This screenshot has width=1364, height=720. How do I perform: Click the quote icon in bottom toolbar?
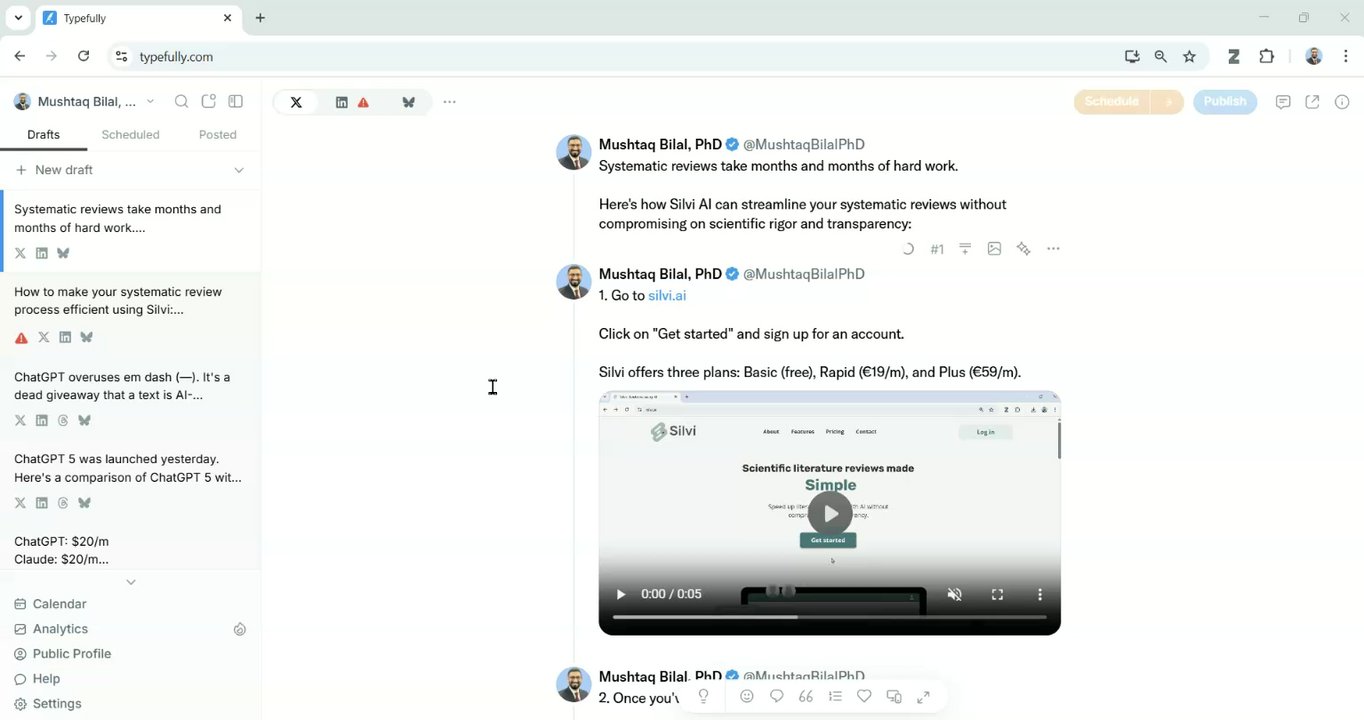click(x=806, y=696)
